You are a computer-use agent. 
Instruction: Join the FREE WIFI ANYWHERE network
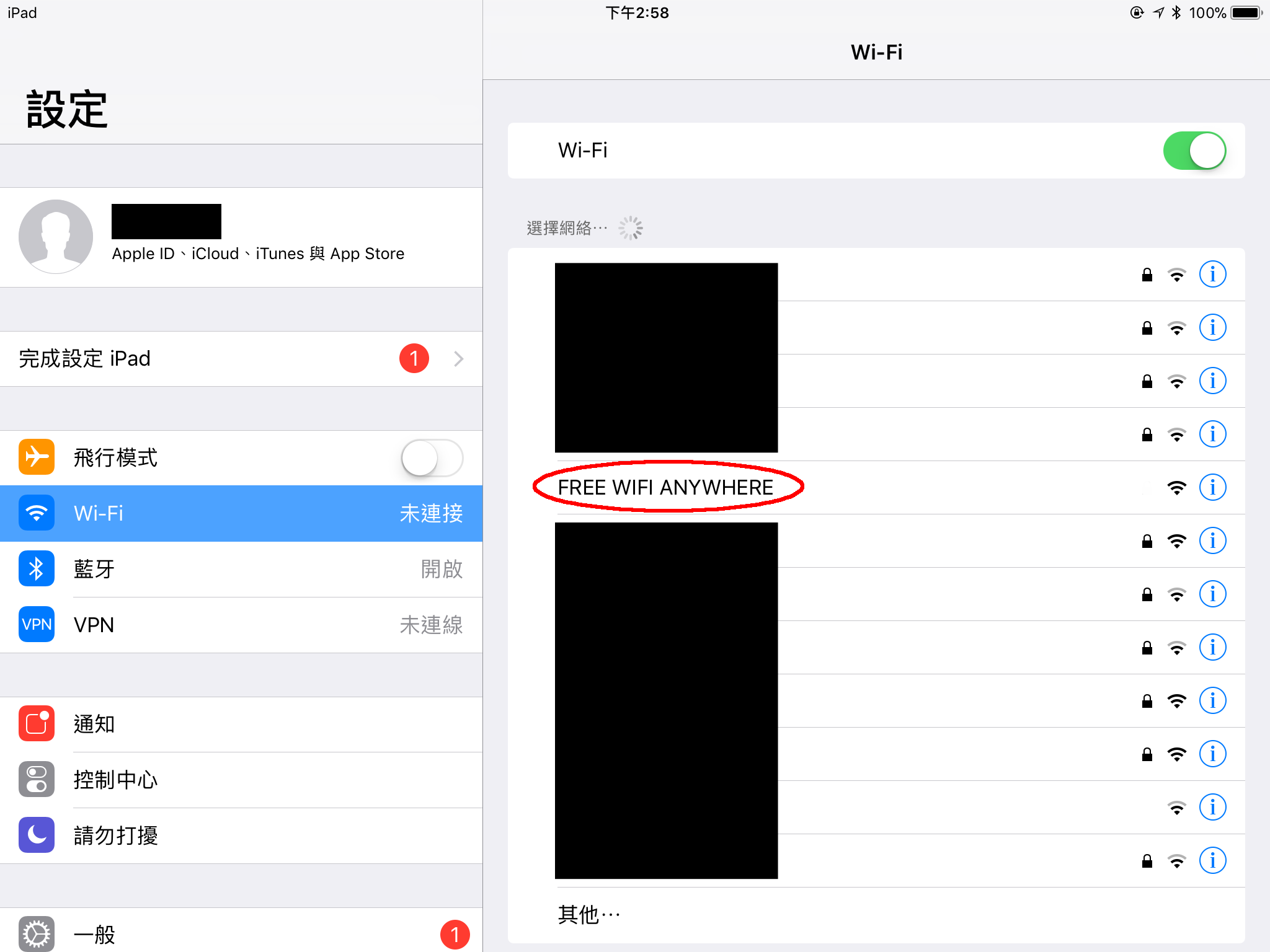pyautogui.click(x=876, y=488)
